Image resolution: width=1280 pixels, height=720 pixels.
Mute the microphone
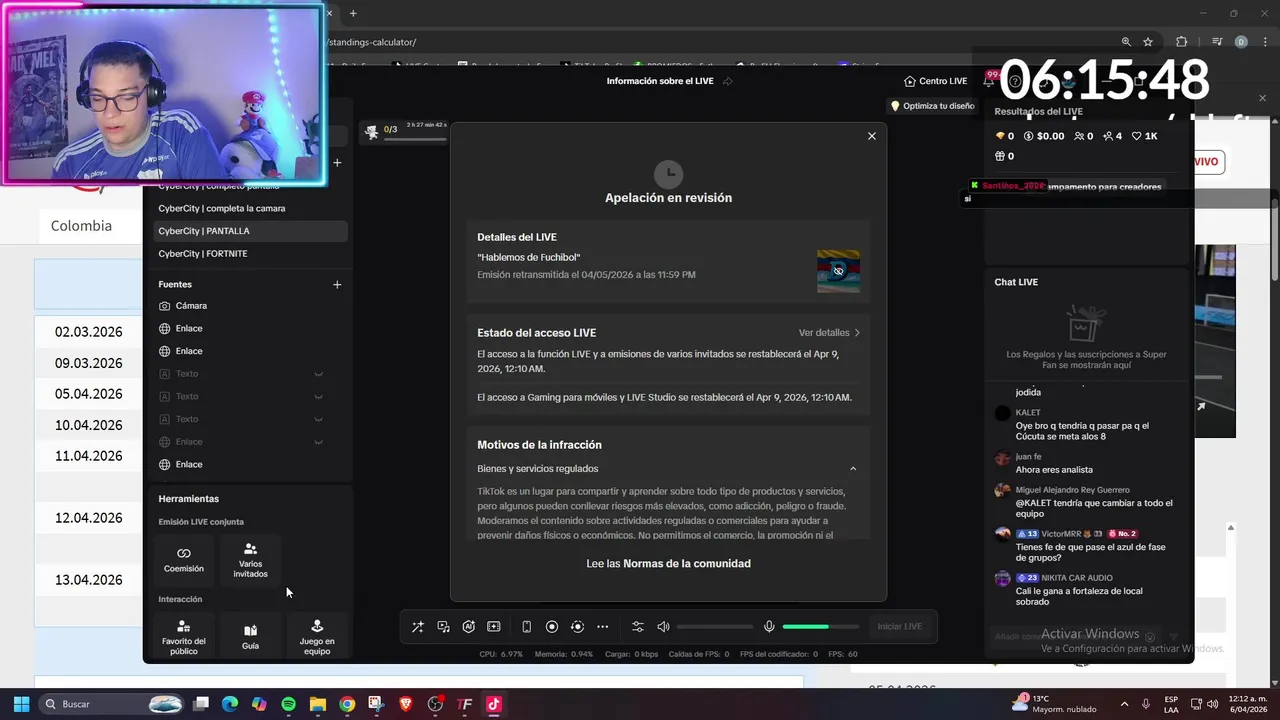(769, 627)
